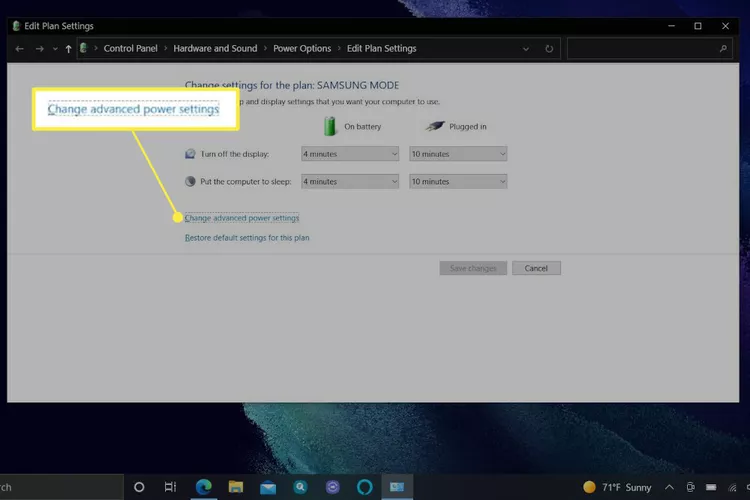Click the Put the computer to sleep label

click(245, 181)
